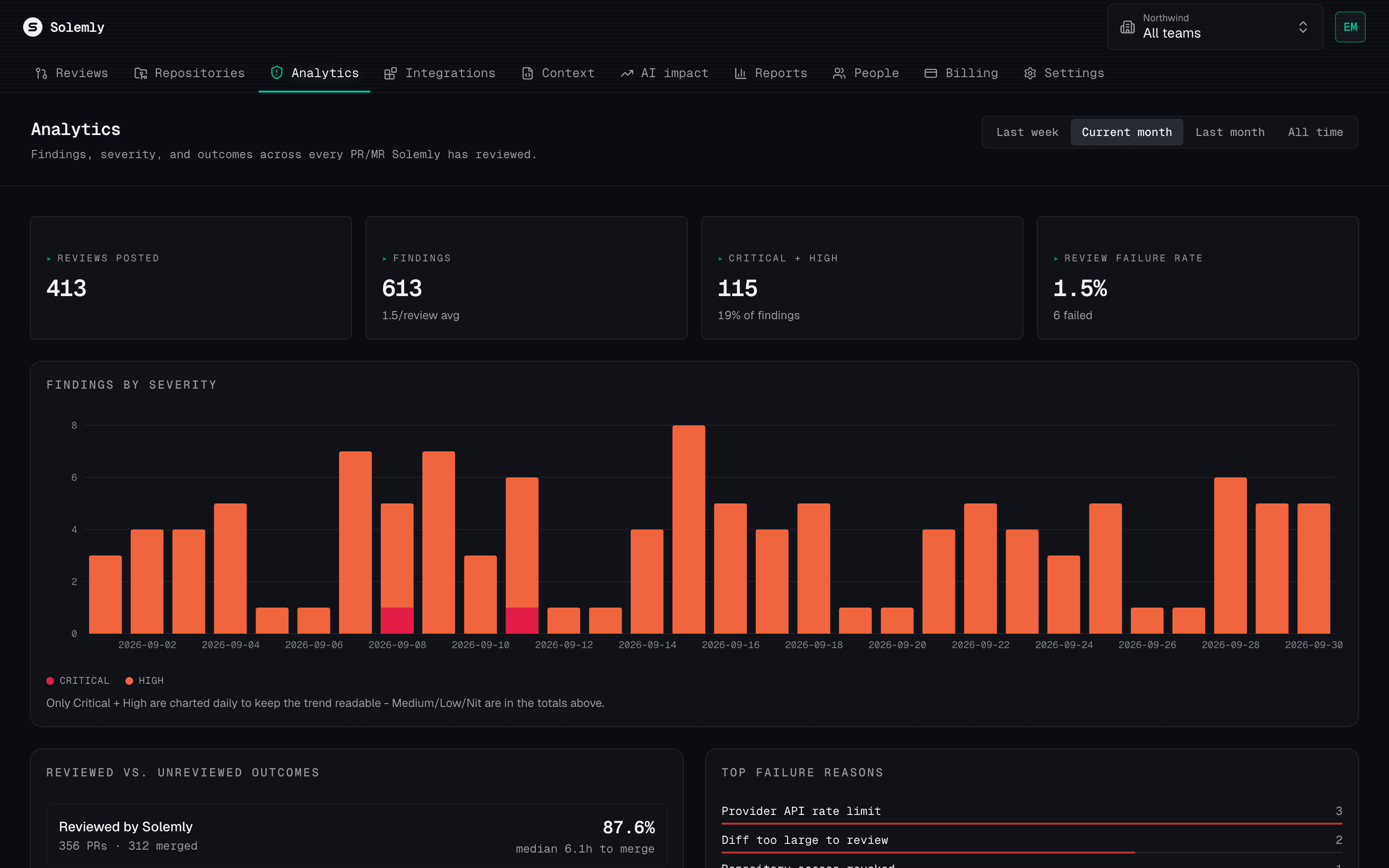
Task: Click the 6 failed text
Action: 1072,315
